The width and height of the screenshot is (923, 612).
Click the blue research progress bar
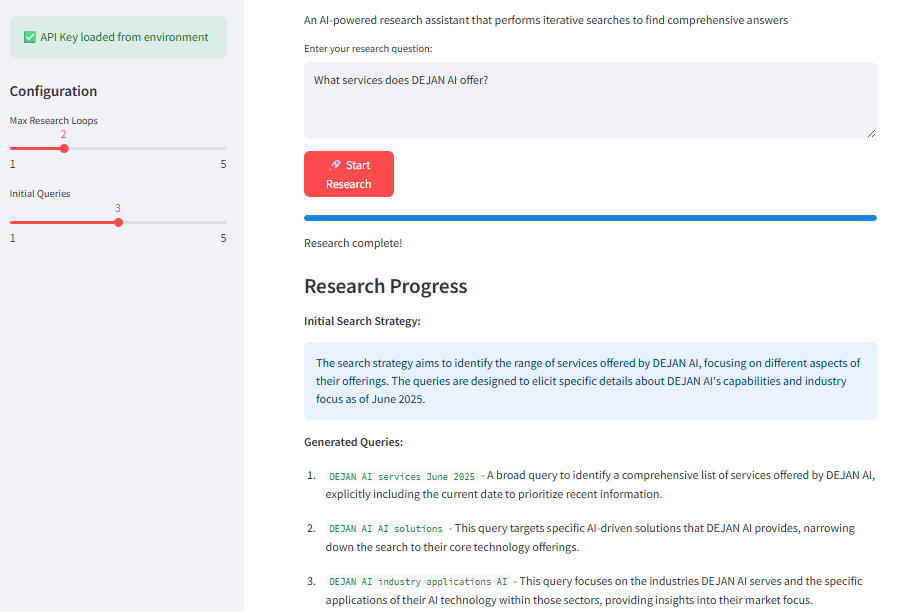[590, 218]
